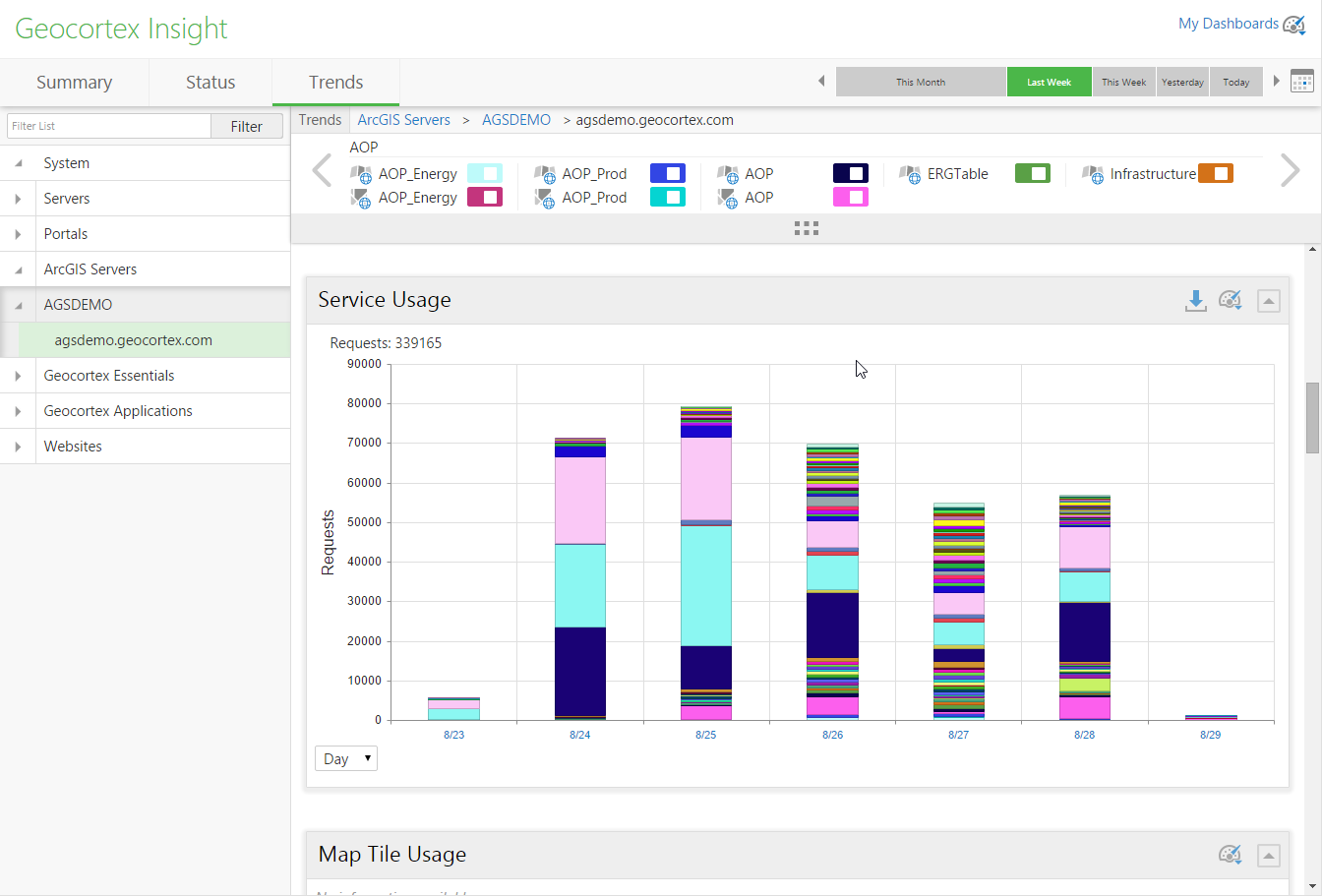Image resolution: width=1322 pixels, height=896 pixels.
Task: Click the teal AOP_Prod service icon
Action: (x=545, y=198)
